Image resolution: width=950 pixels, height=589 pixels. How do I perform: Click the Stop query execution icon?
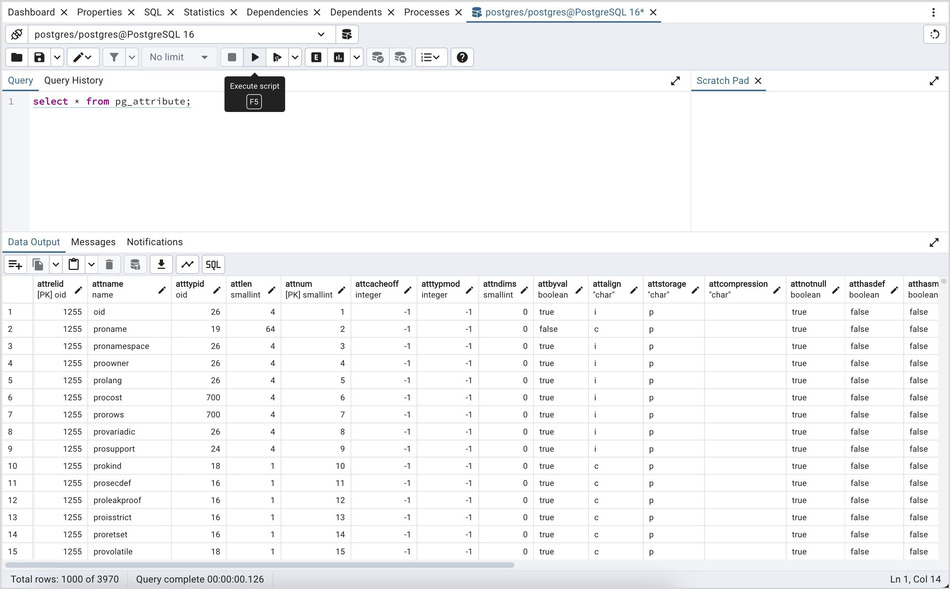tap(232, 57)
